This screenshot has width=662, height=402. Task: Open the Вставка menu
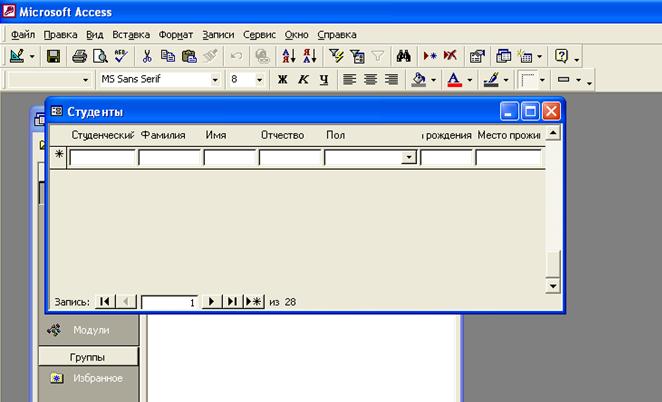[131, 35]
